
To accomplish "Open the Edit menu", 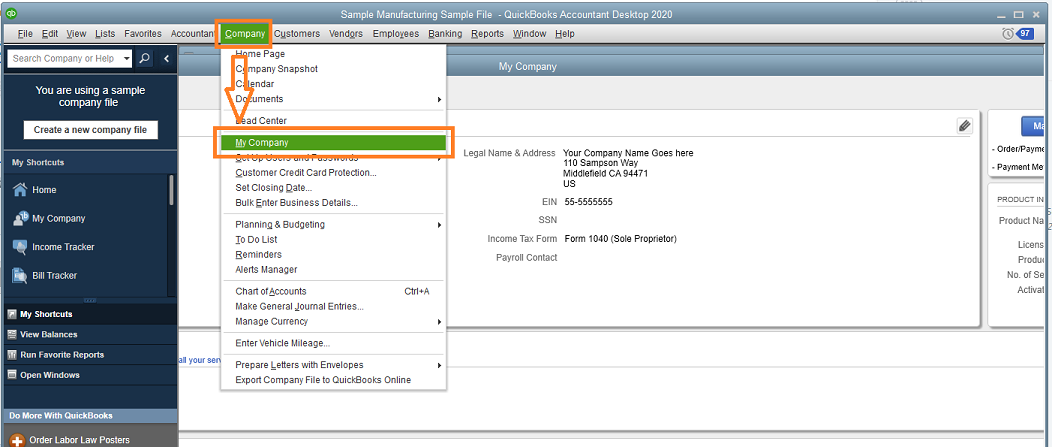I will click(x=50, y=34).
